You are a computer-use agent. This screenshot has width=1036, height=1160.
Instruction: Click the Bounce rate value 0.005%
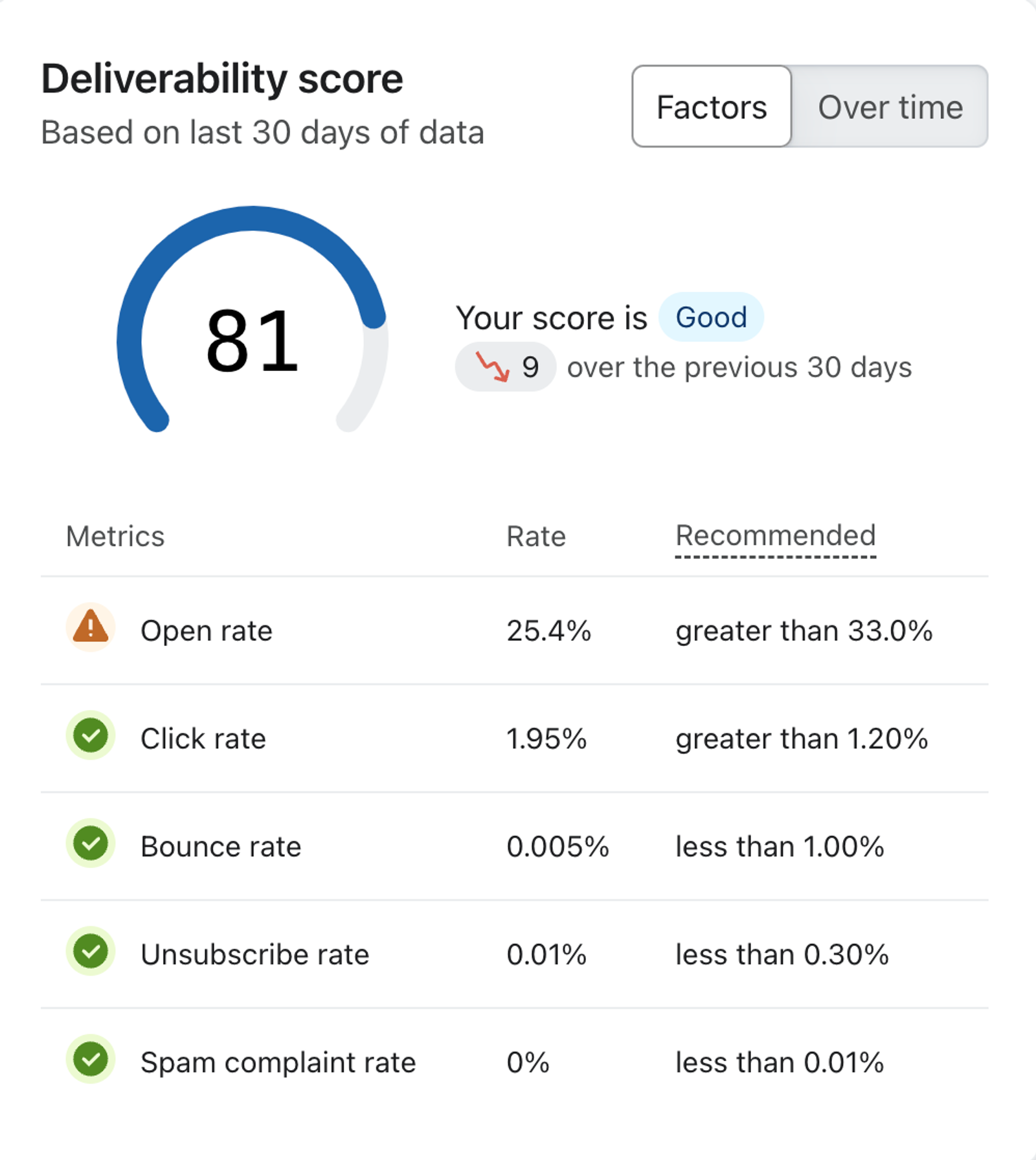click(557, 847)
